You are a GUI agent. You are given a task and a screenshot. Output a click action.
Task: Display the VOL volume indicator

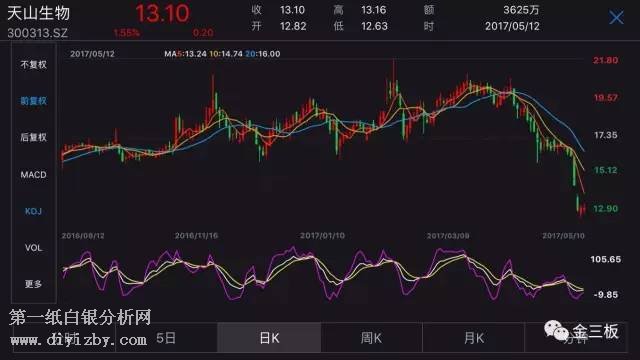(x=33, y=248)
